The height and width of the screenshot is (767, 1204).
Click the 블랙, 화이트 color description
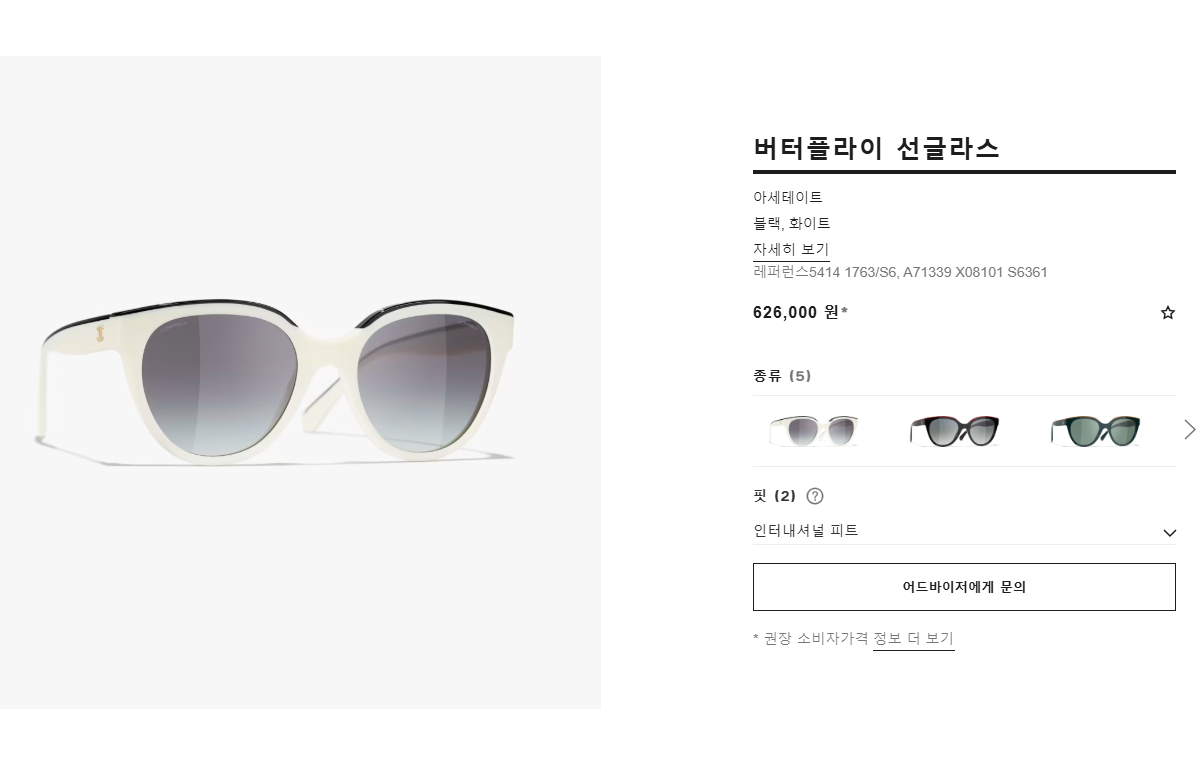[x=792, y=223]
